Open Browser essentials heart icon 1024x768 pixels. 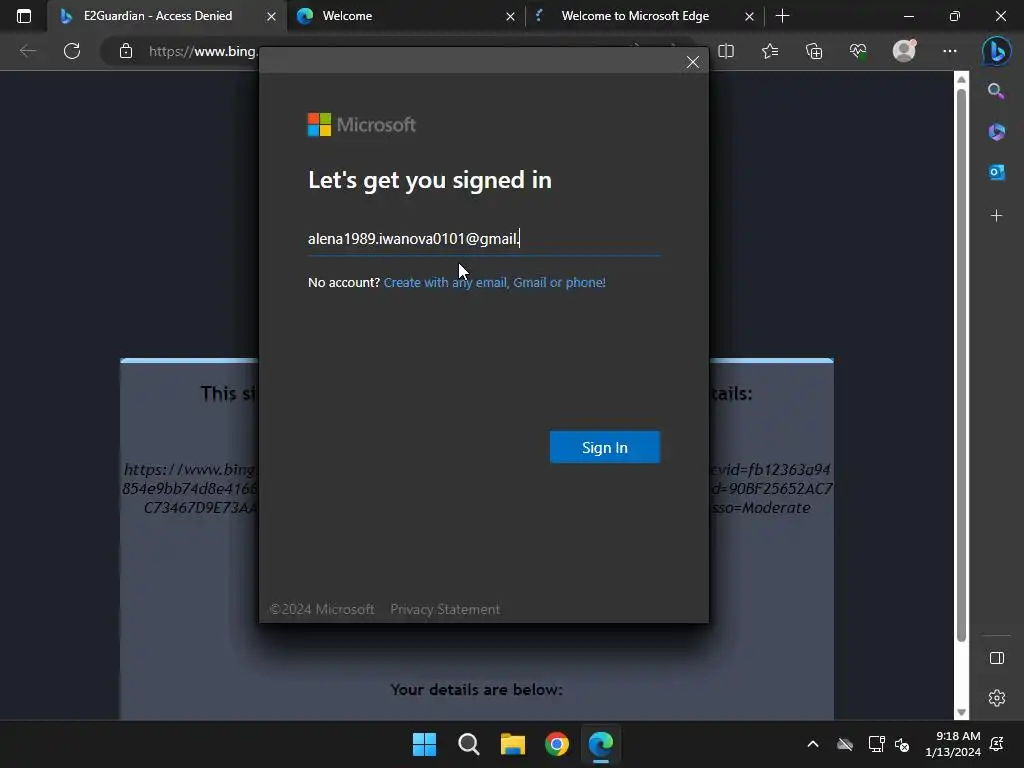858,51
